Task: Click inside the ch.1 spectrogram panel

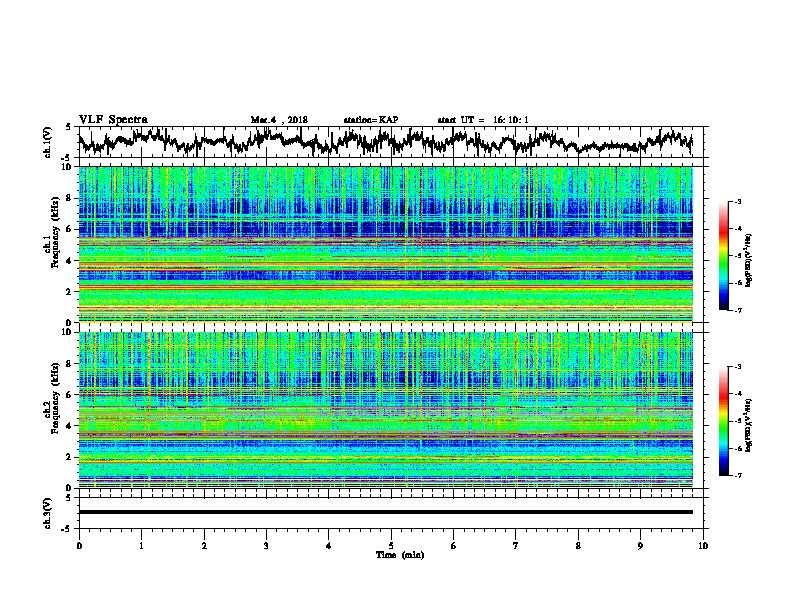Action: click(385, 244)
